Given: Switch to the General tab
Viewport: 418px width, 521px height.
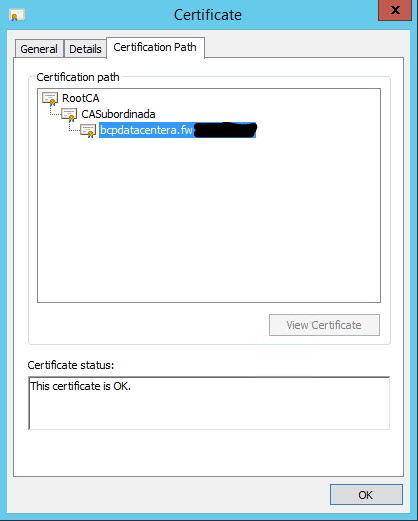Looking at the screenshot, I should (x=39, y=49).
